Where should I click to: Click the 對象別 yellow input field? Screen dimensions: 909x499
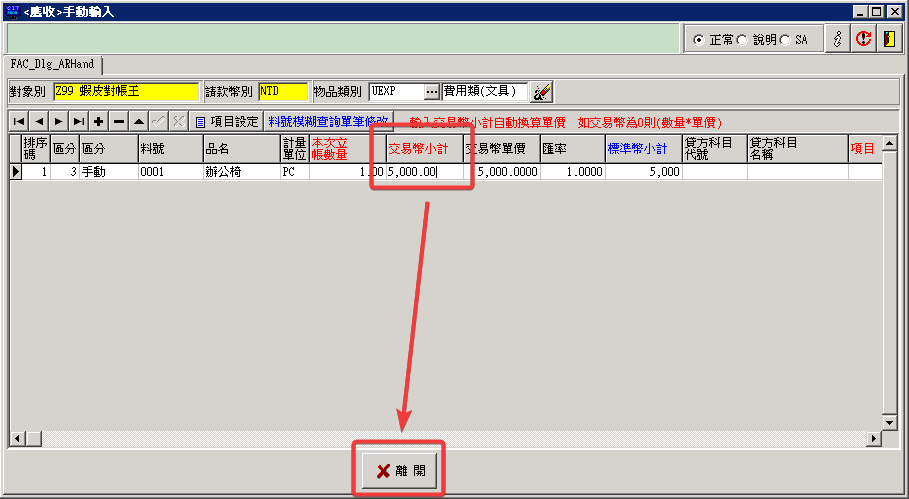tap(126, 91)
